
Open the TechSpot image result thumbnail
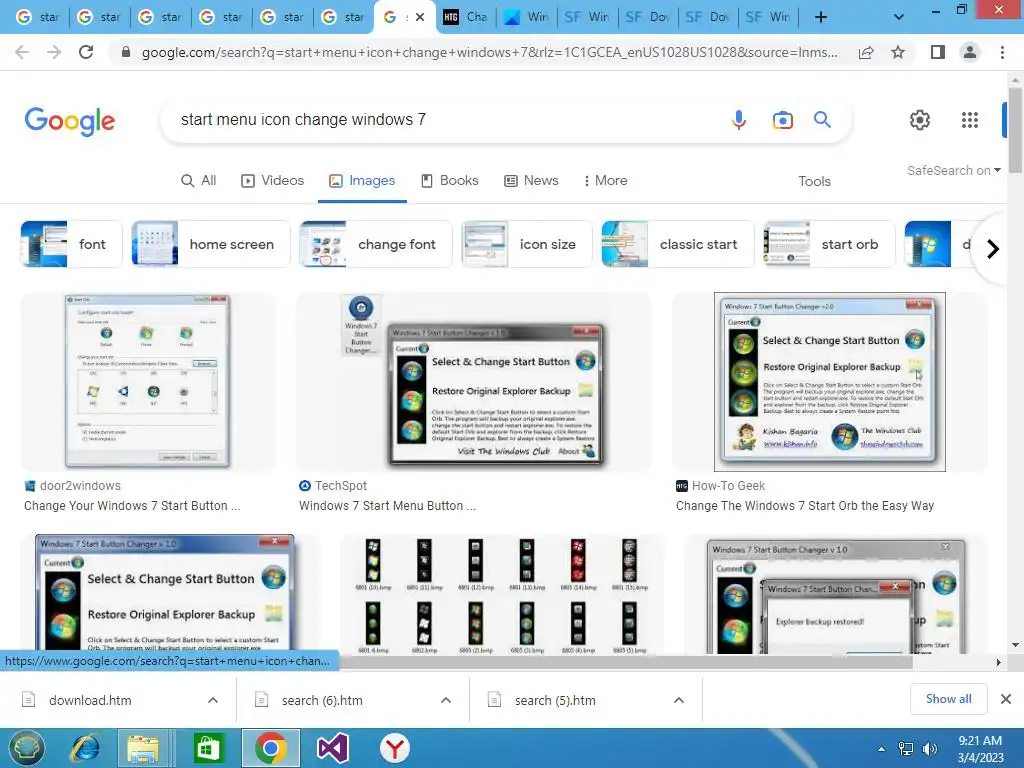coord(473,381)
